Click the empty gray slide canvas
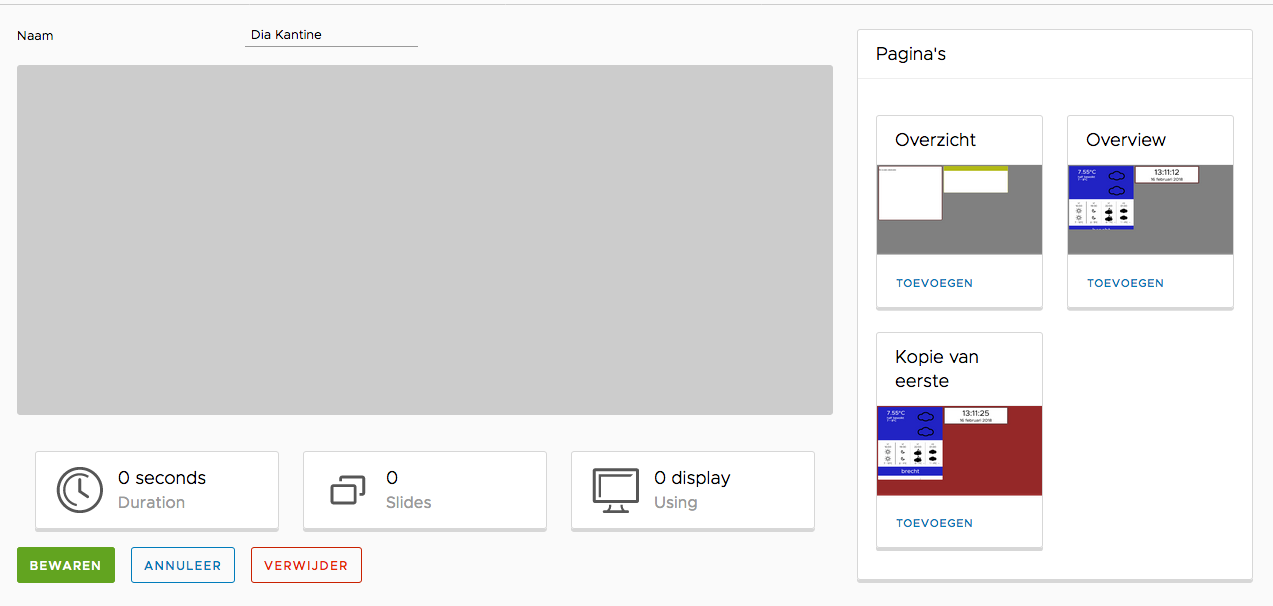 click(x=425, y=240)
